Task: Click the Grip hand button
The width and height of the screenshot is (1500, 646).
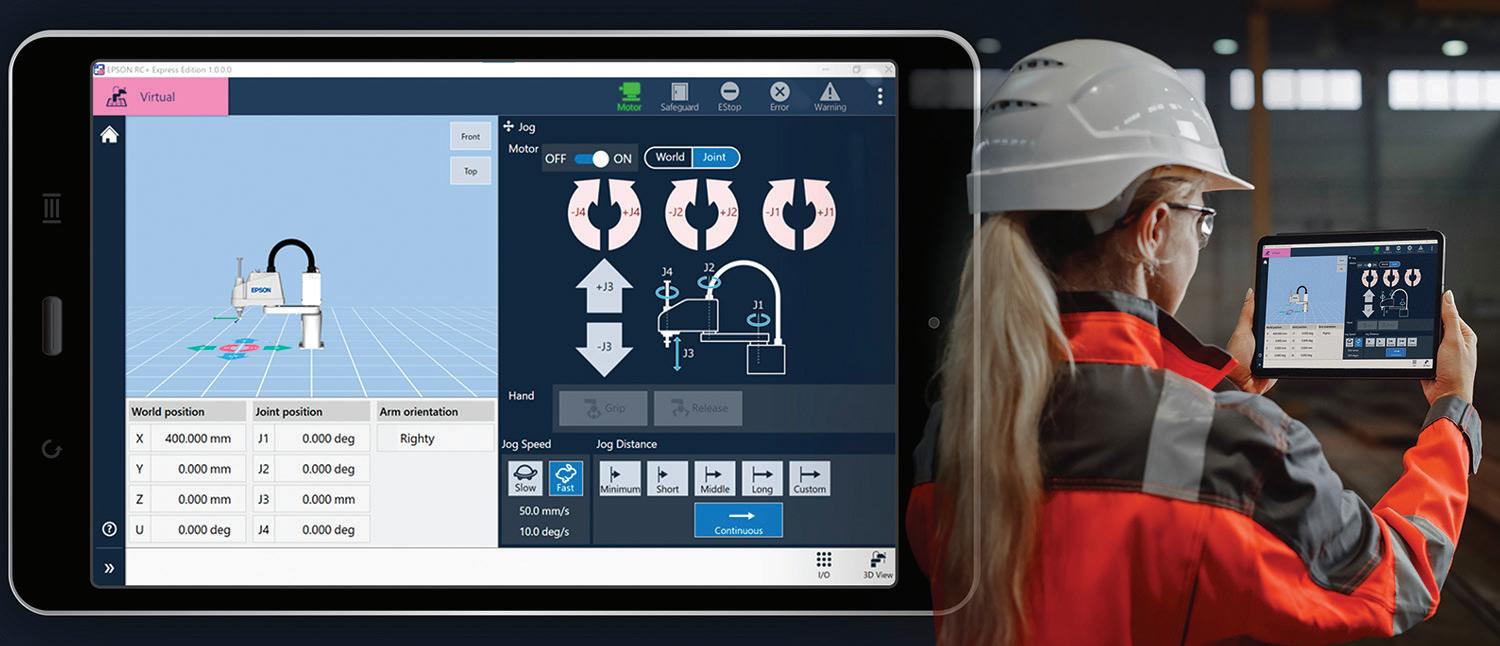Action: tap(603, 408)
